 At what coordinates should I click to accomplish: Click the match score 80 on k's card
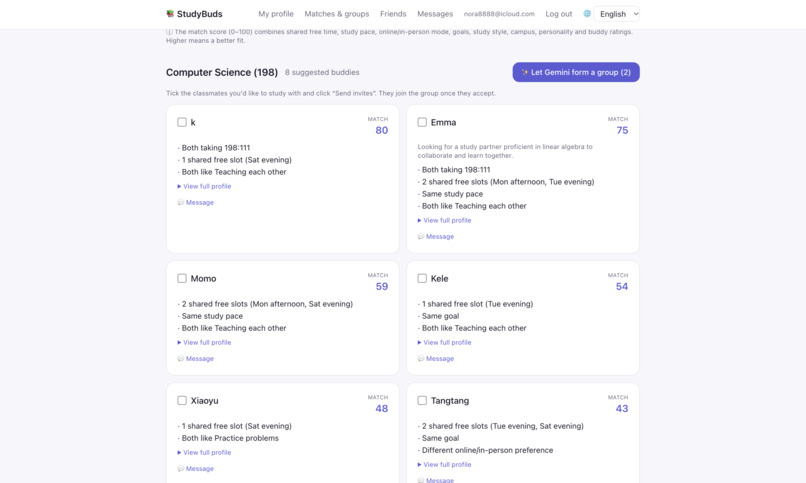(381, 131)
